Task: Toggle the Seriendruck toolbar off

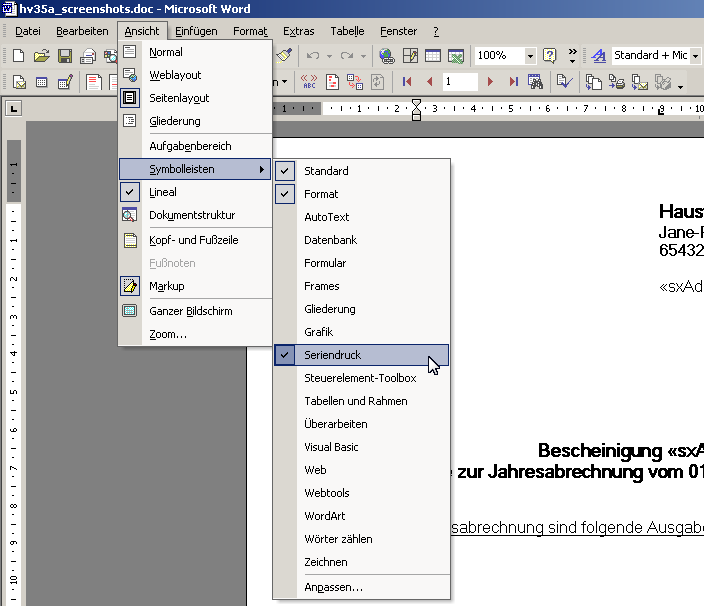Action: pos(361,355)
